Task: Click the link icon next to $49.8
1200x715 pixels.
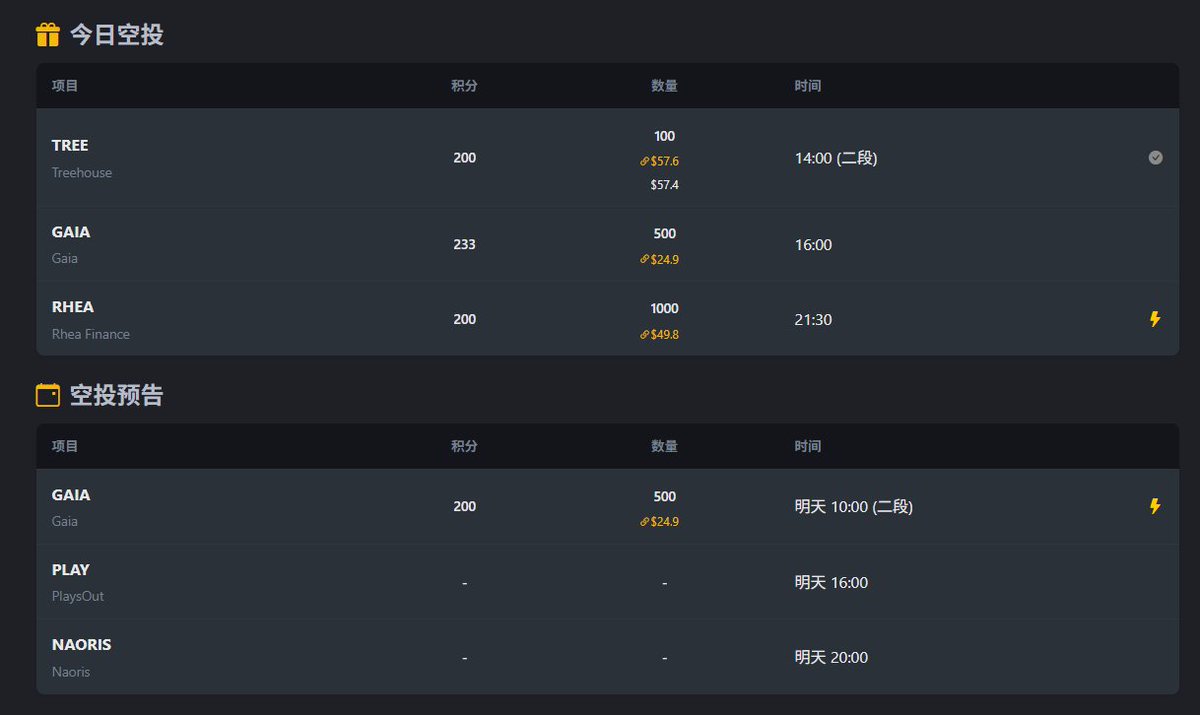Action: [x=644, y=335]
